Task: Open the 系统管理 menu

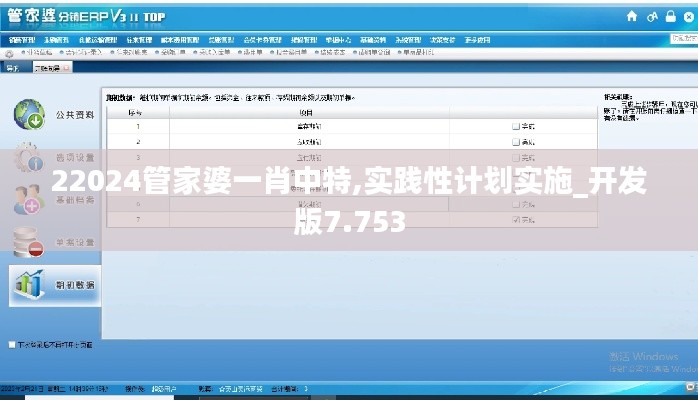Action: (x=408, y=40)
